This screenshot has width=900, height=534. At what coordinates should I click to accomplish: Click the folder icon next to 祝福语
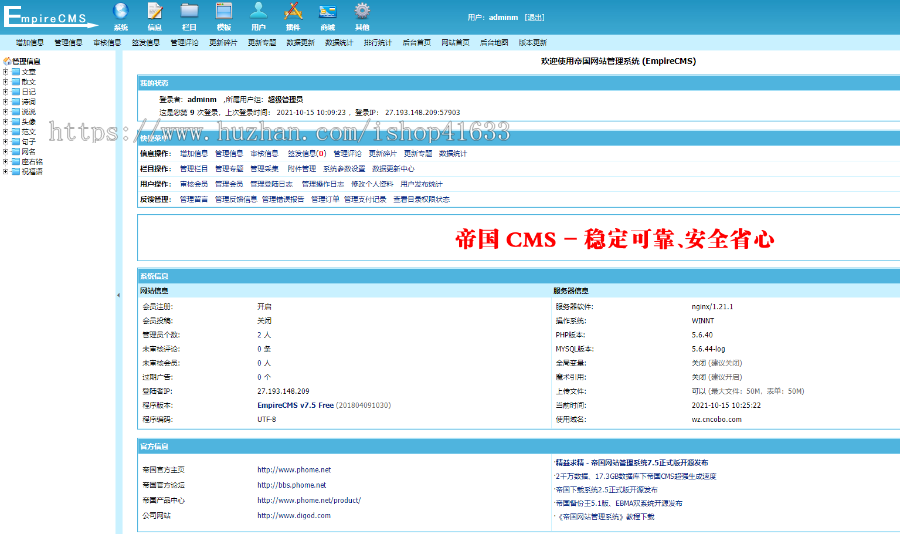coord(16,172)
